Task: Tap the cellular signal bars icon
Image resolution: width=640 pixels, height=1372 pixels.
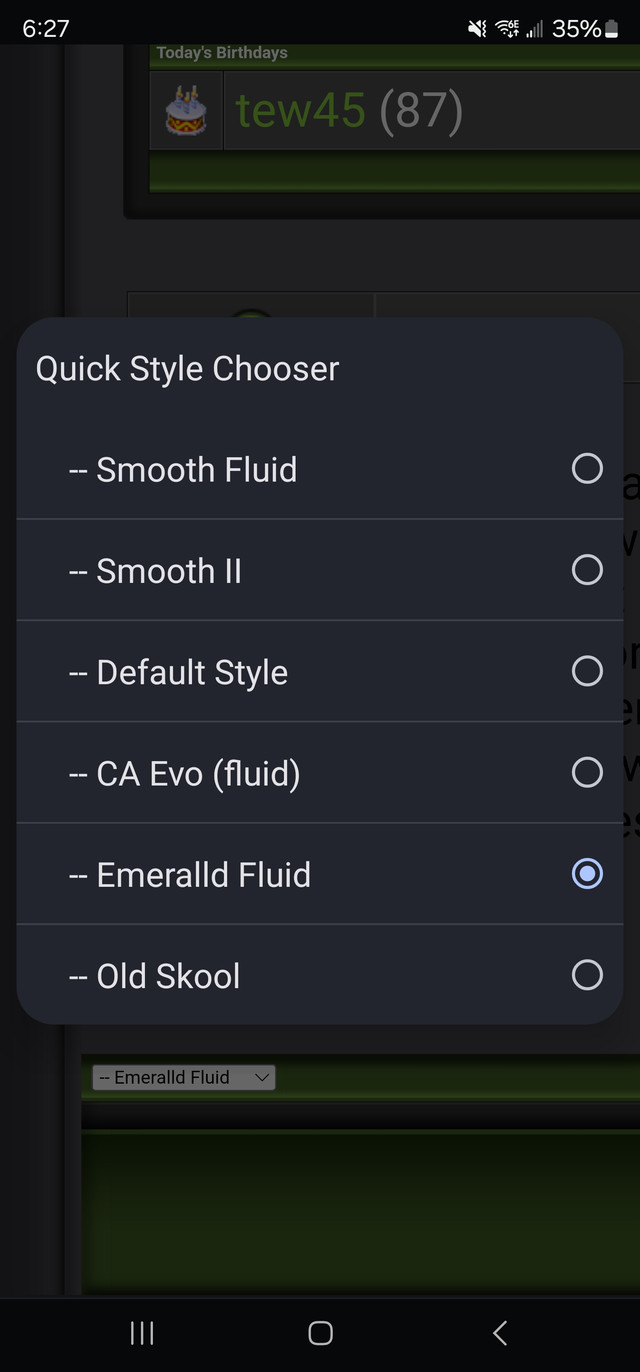Action: click(534, 30)
